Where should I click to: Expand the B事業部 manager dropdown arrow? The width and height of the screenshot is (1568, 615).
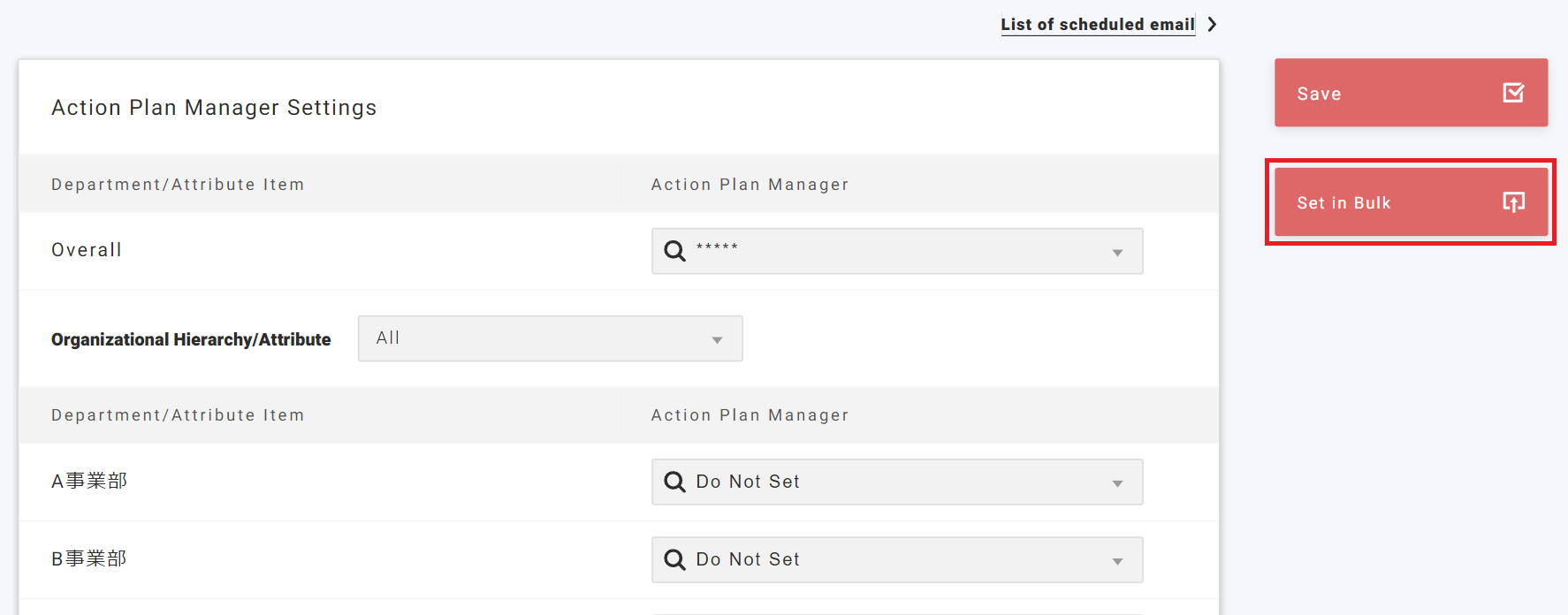point(1117,561)
